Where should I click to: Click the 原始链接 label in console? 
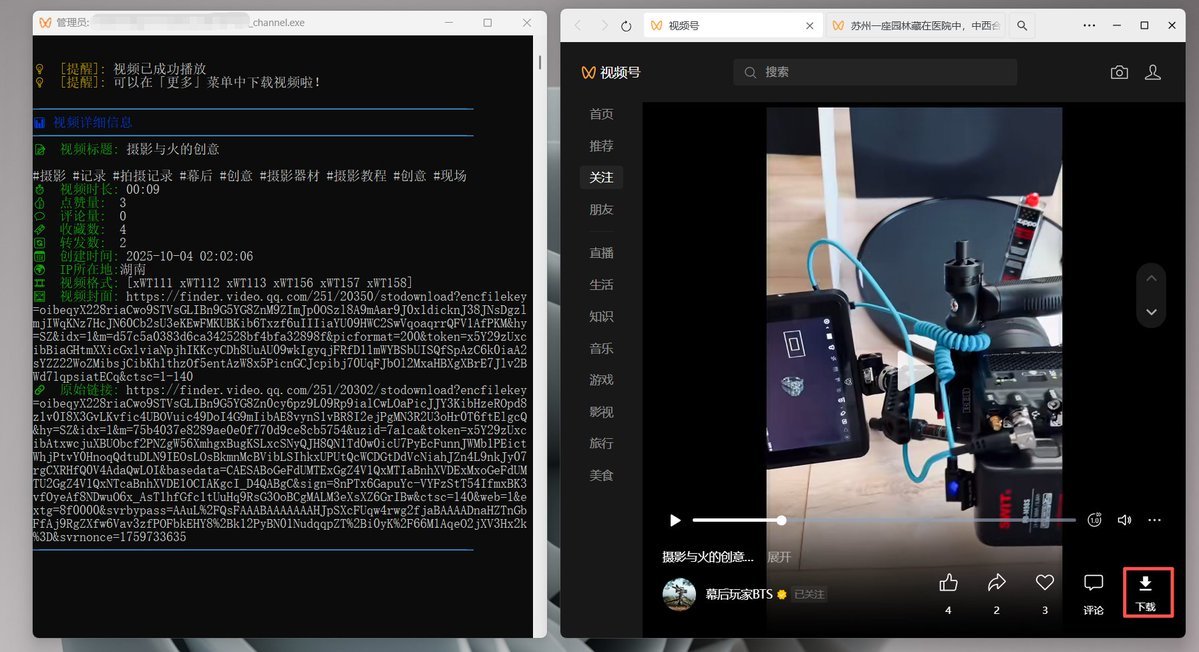point(88,390)
